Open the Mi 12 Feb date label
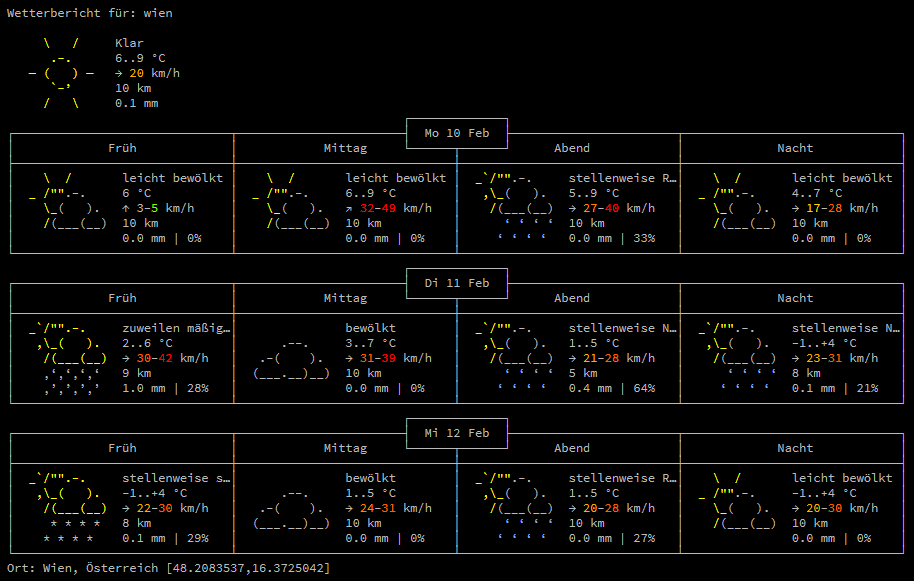Image resolution: width=914 pixels, height=581 pixels. coord(456,433)
